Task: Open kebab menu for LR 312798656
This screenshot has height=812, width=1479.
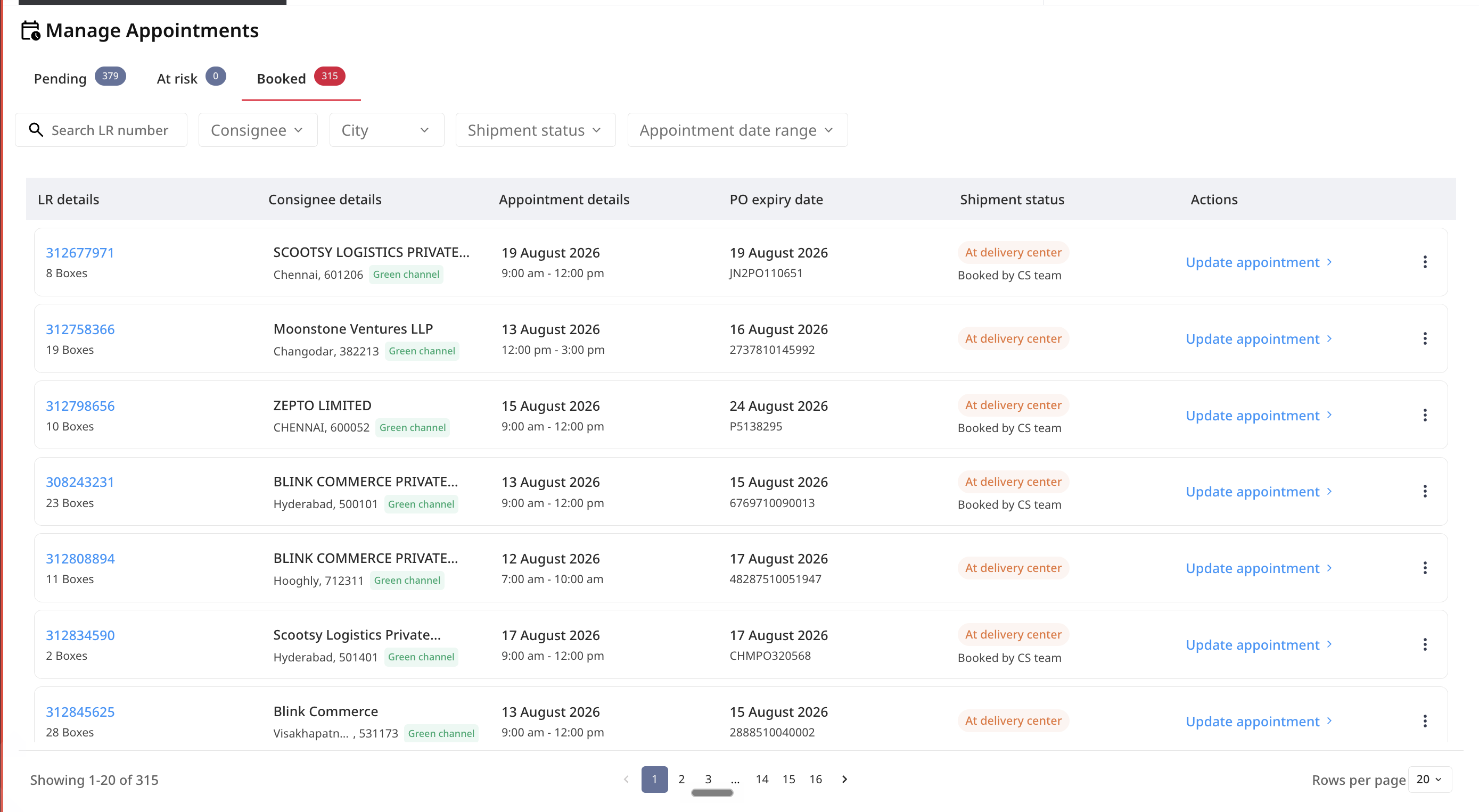Action: tap(1425, 416)
